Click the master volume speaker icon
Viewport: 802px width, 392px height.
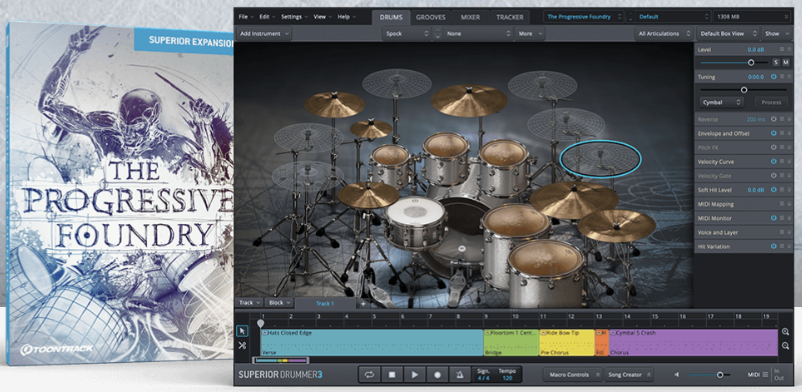coord(676,375)
